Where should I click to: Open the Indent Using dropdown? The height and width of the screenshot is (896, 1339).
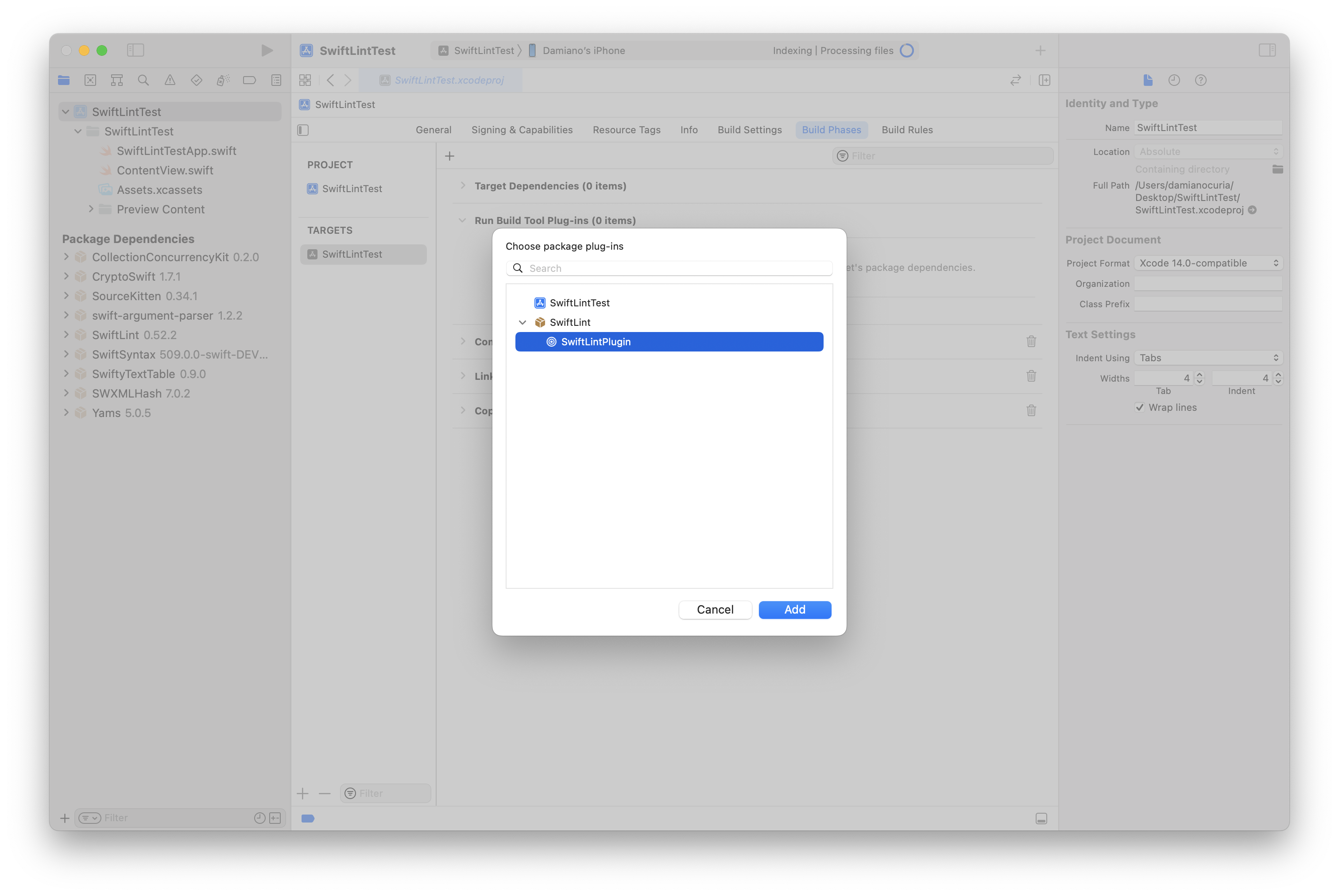click(1209, 358)
